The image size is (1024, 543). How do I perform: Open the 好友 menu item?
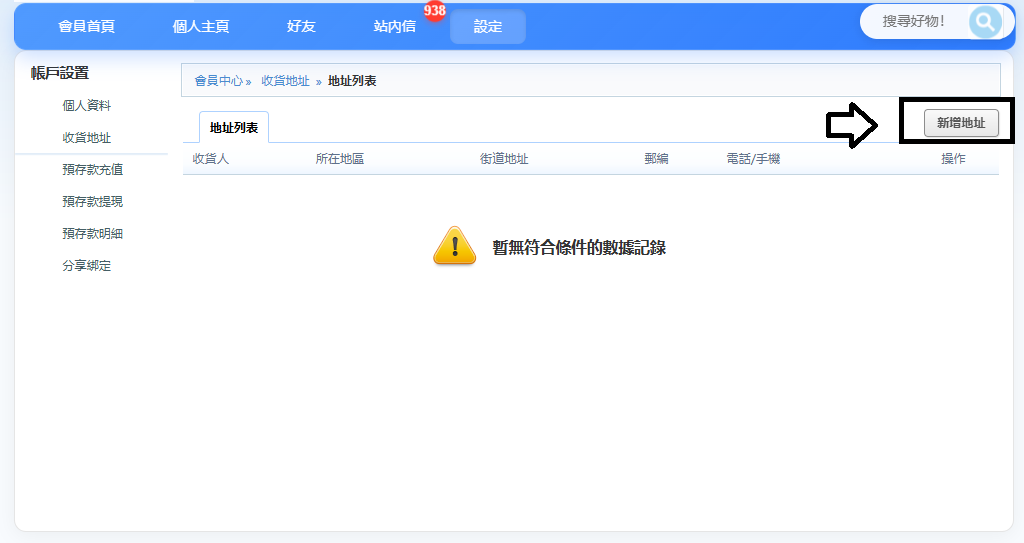pyautogui.click(x=301, y=27)
